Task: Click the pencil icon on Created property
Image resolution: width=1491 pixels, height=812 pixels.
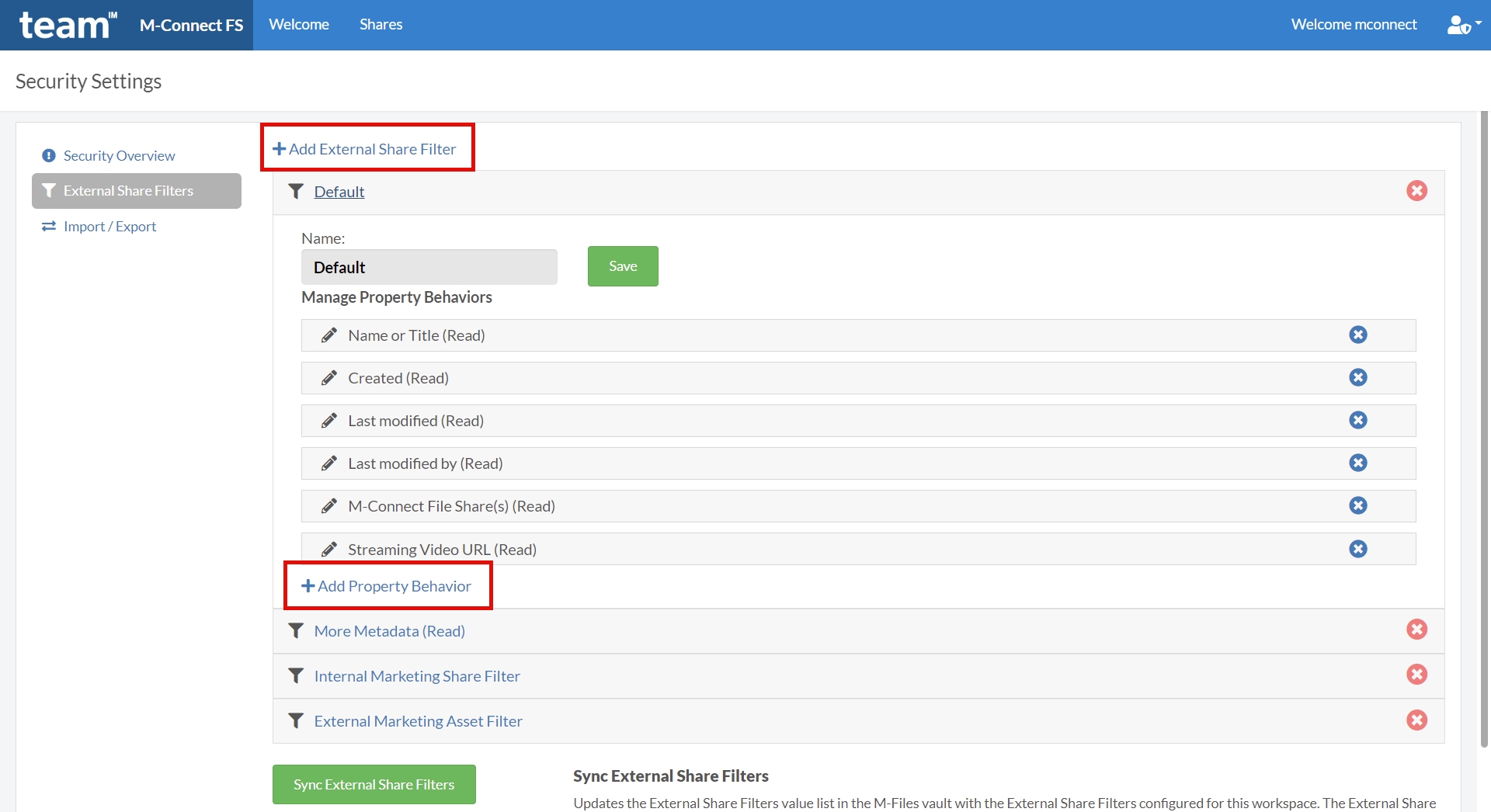Action: click(x=329, y=377)
